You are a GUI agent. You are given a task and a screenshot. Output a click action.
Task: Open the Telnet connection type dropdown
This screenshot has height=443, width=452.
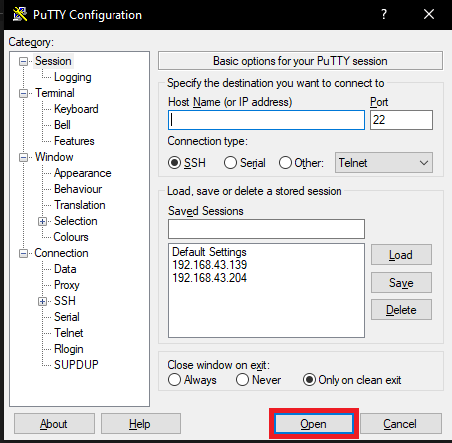pyautogui.click(x=384, y=163)
